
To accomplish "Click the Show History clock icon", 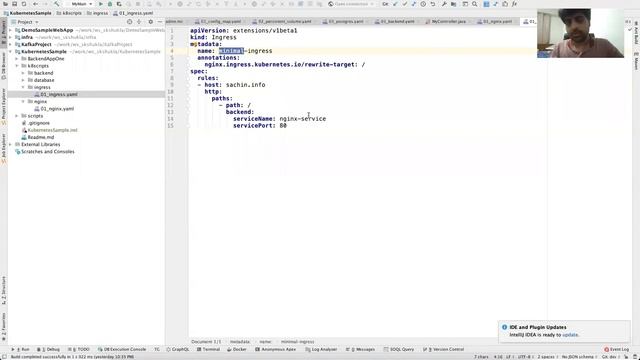I will point(423,4).
